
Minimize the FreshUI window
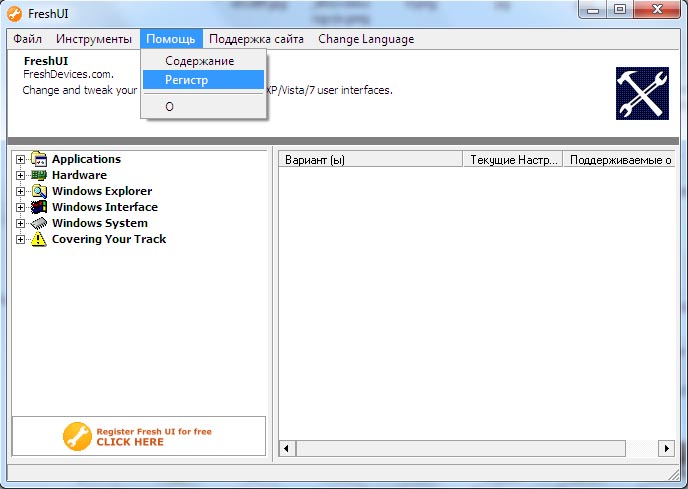[593, 10]
